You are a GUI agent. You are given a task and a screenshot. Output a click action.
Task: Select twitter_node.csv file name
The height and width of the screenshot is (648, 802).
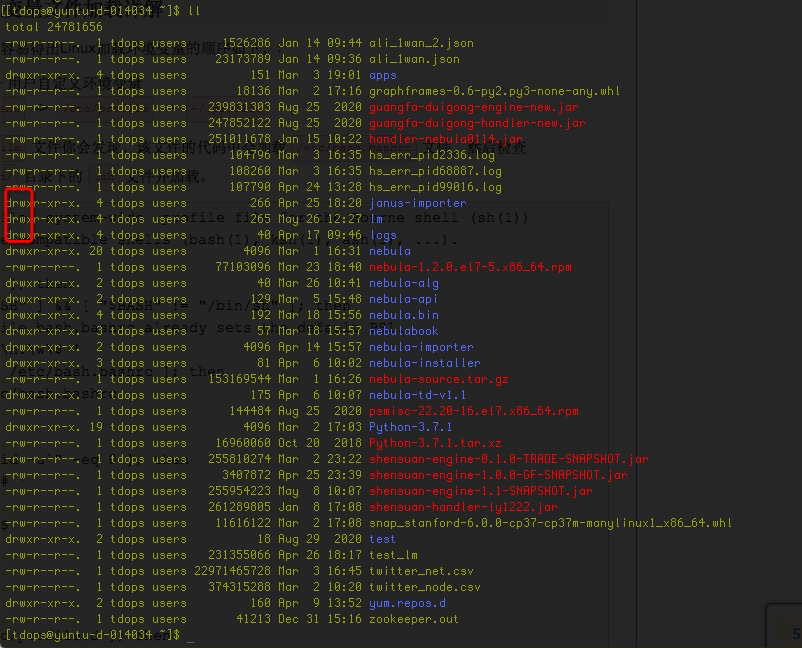pyautogui.click(x=425, y=587)
